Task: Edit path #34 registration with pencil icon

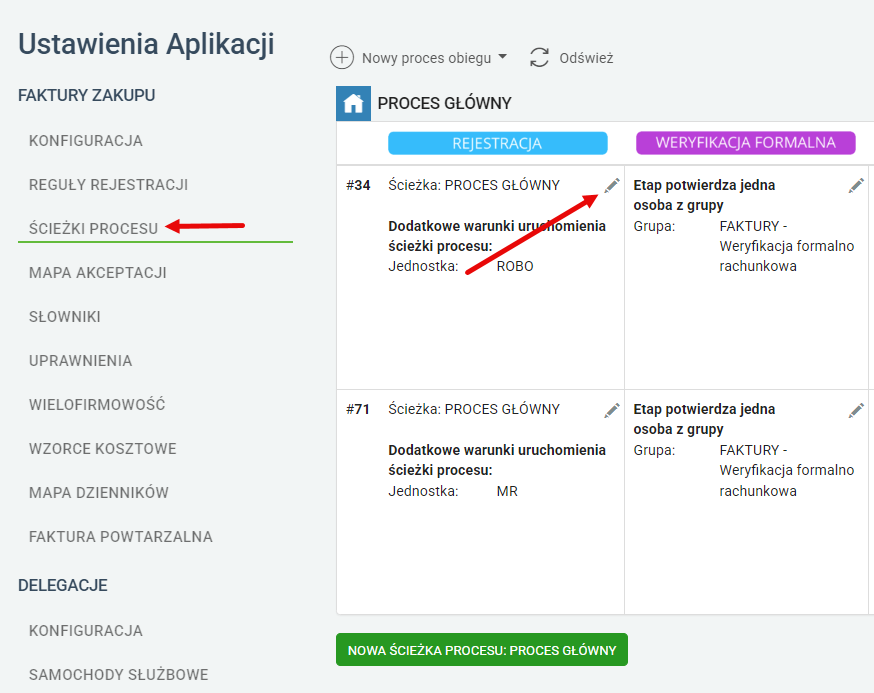Action: click(x=612, y=186)
